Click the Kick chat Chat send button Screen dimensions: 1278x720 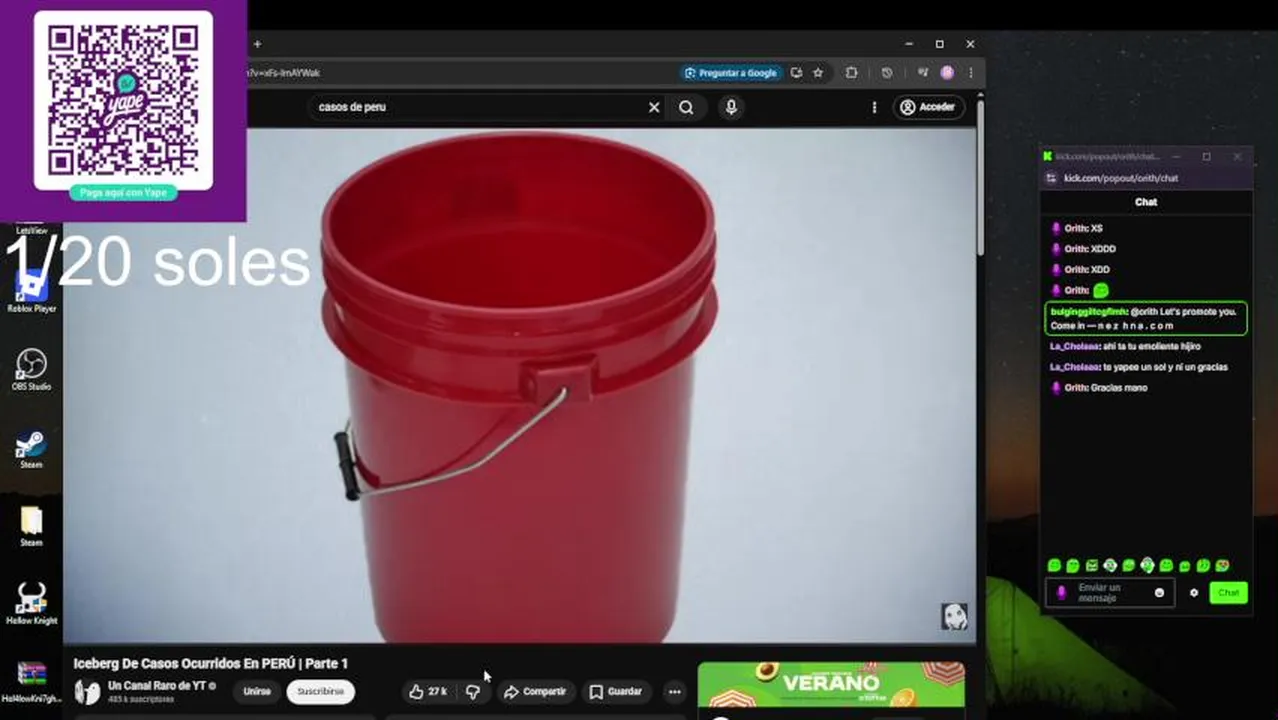pyautogui.click(x=1228, y=593)
